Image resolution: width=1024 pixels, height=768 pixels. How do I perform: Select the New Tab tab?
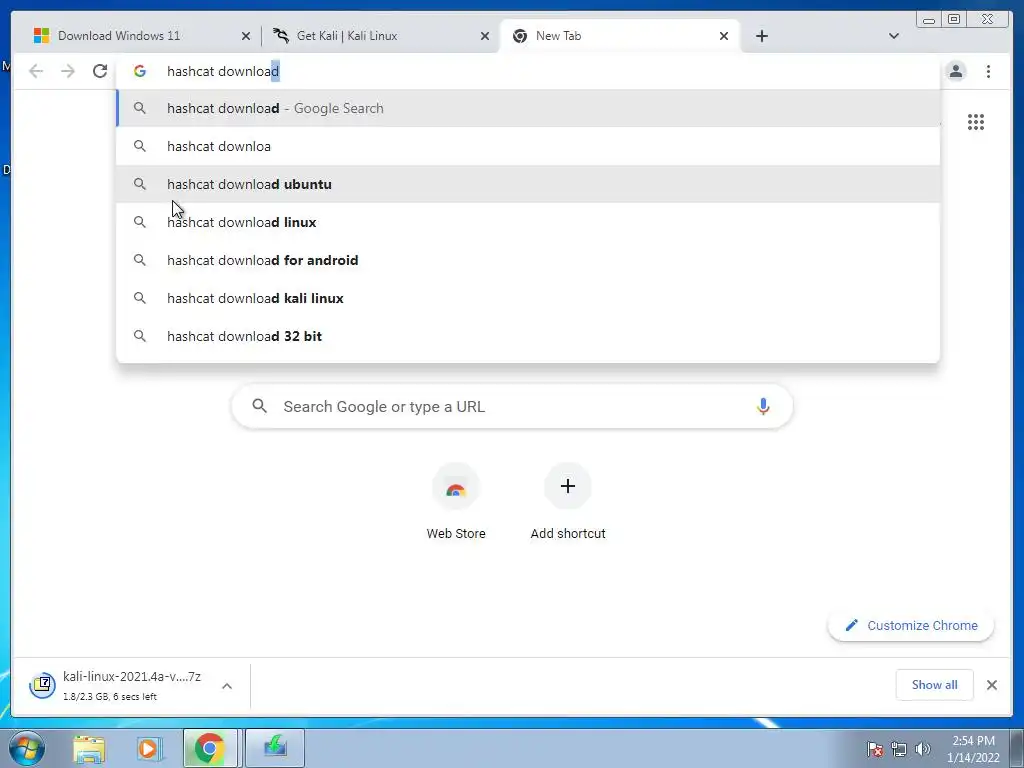[x=619, y=36]
